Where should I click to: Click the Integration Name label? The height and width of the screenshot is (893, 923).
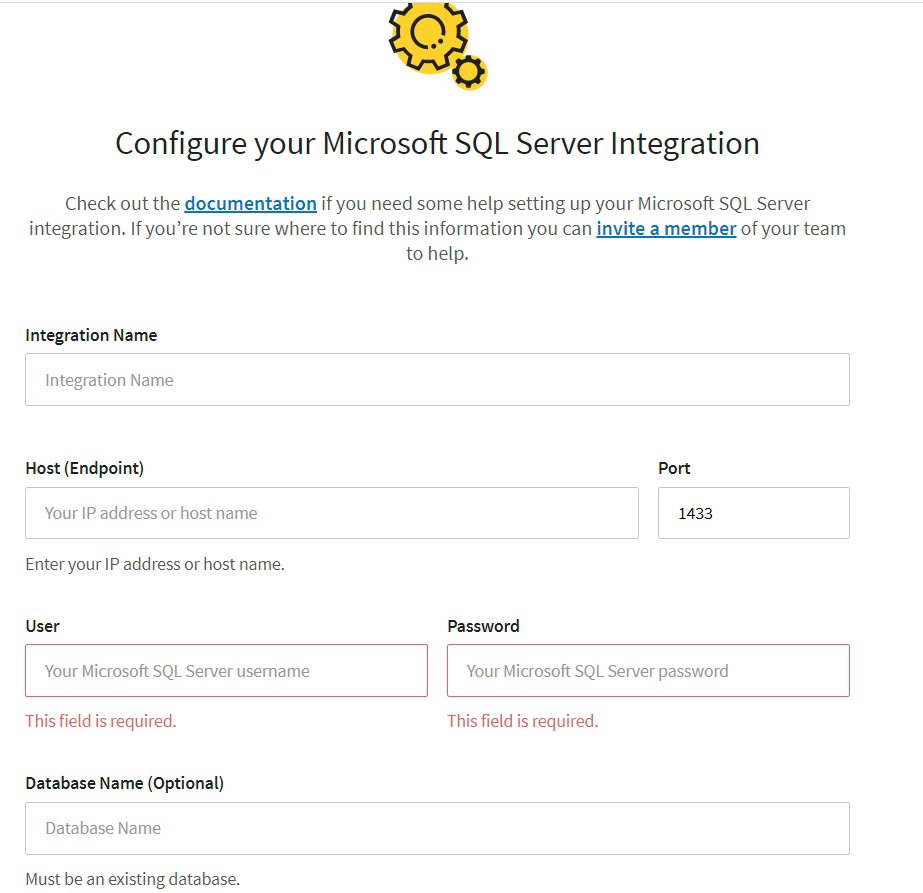coord(91,335)
